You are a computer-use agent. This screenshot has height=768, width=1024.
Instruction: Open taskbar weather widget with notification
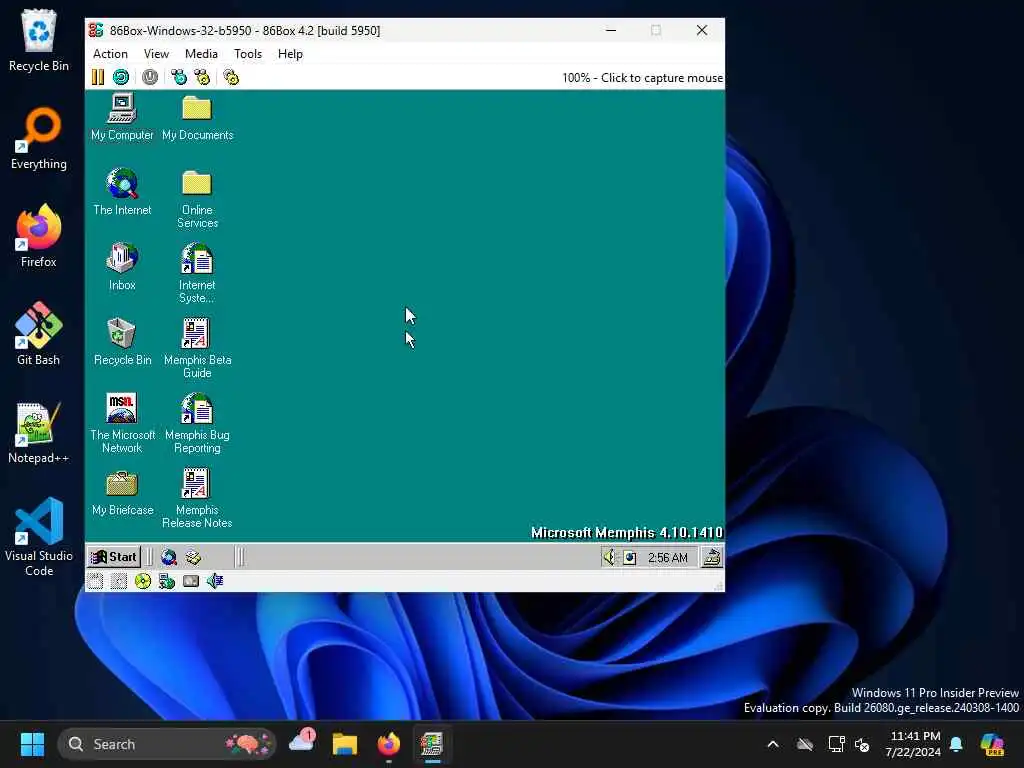302,743
